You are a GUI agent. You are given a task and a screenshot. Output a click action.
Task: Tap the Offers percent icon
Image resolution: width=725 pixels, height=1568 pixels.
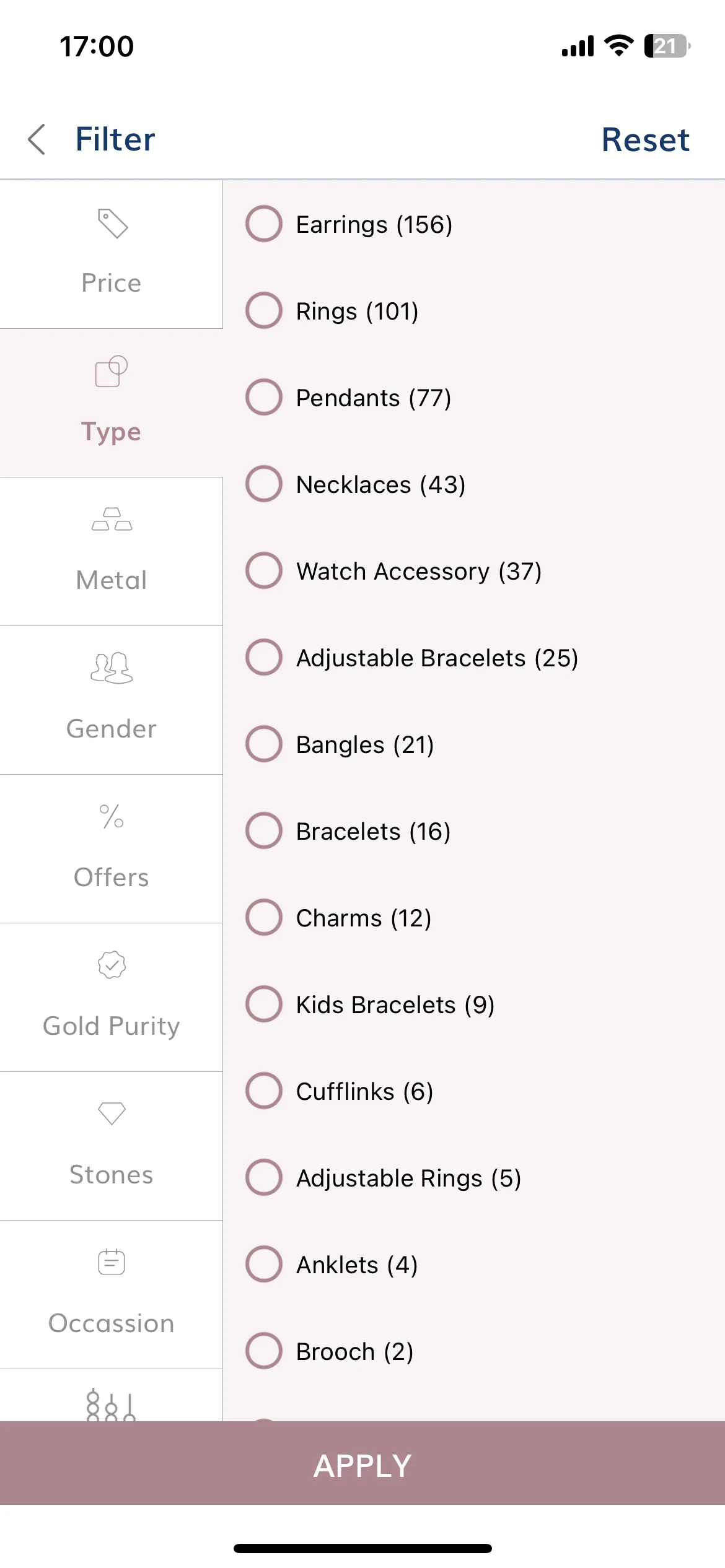[112, 816]
